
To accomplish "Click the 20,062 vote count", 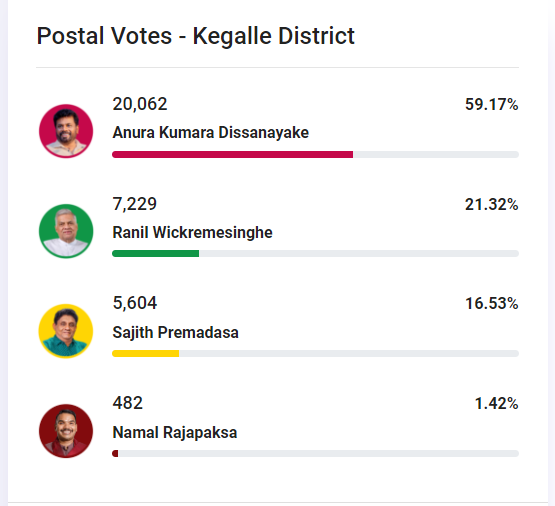I will coord(140,104).
